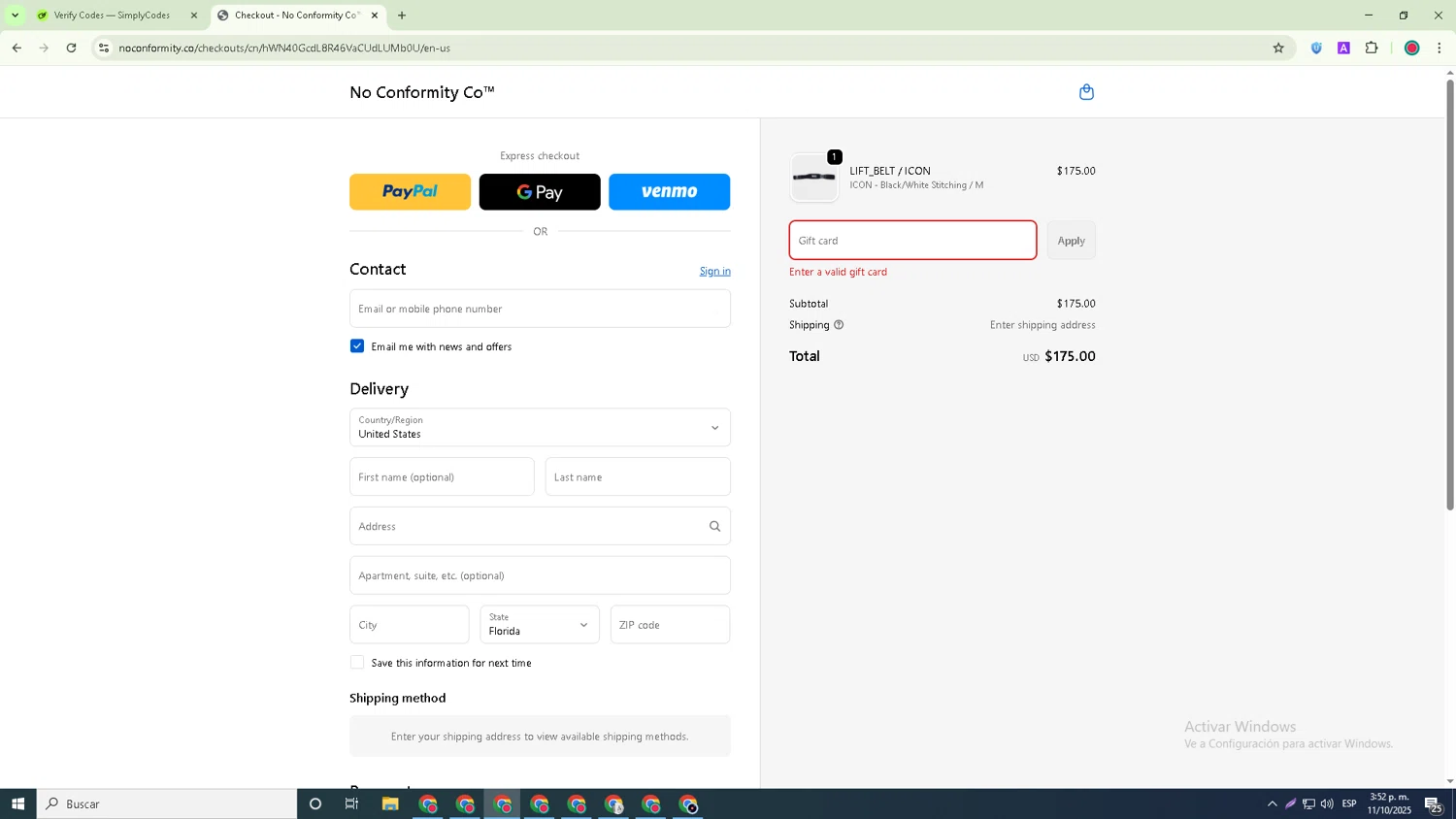
Task: Open the Windows notification center
Action: coord(1434,804)
